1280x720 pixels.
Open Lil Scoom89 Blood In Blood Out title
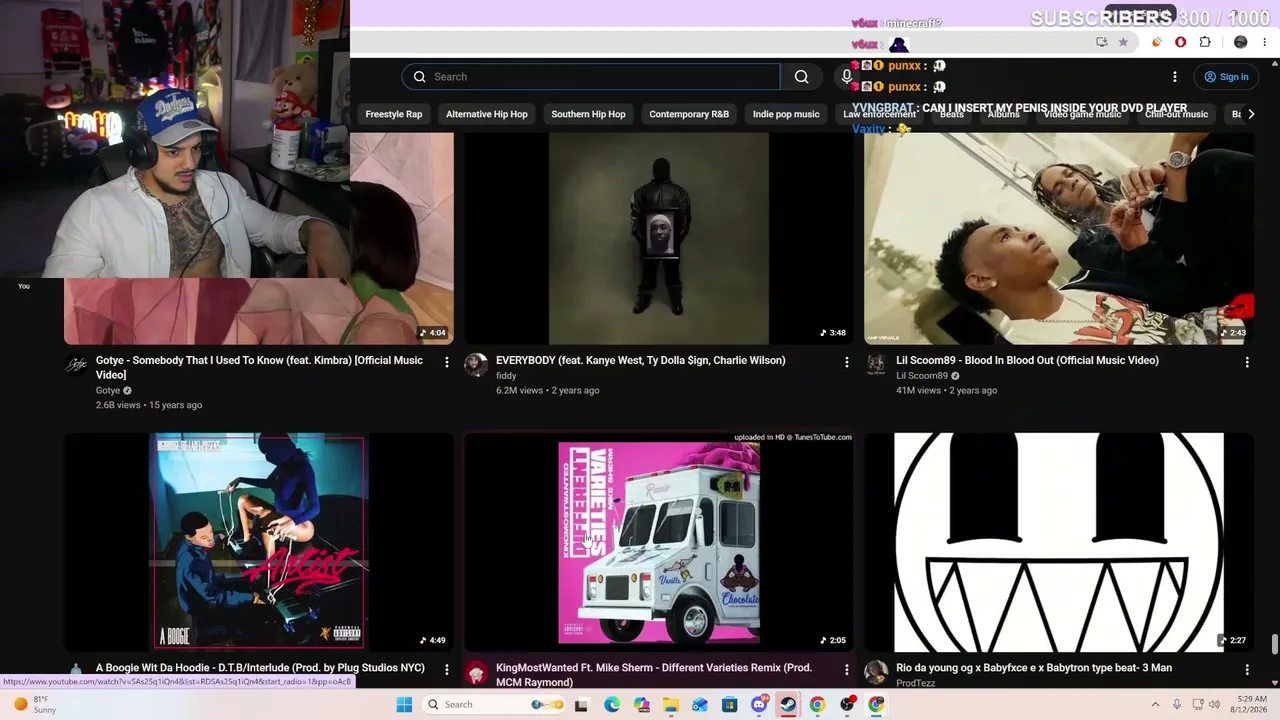(1027, 360)
